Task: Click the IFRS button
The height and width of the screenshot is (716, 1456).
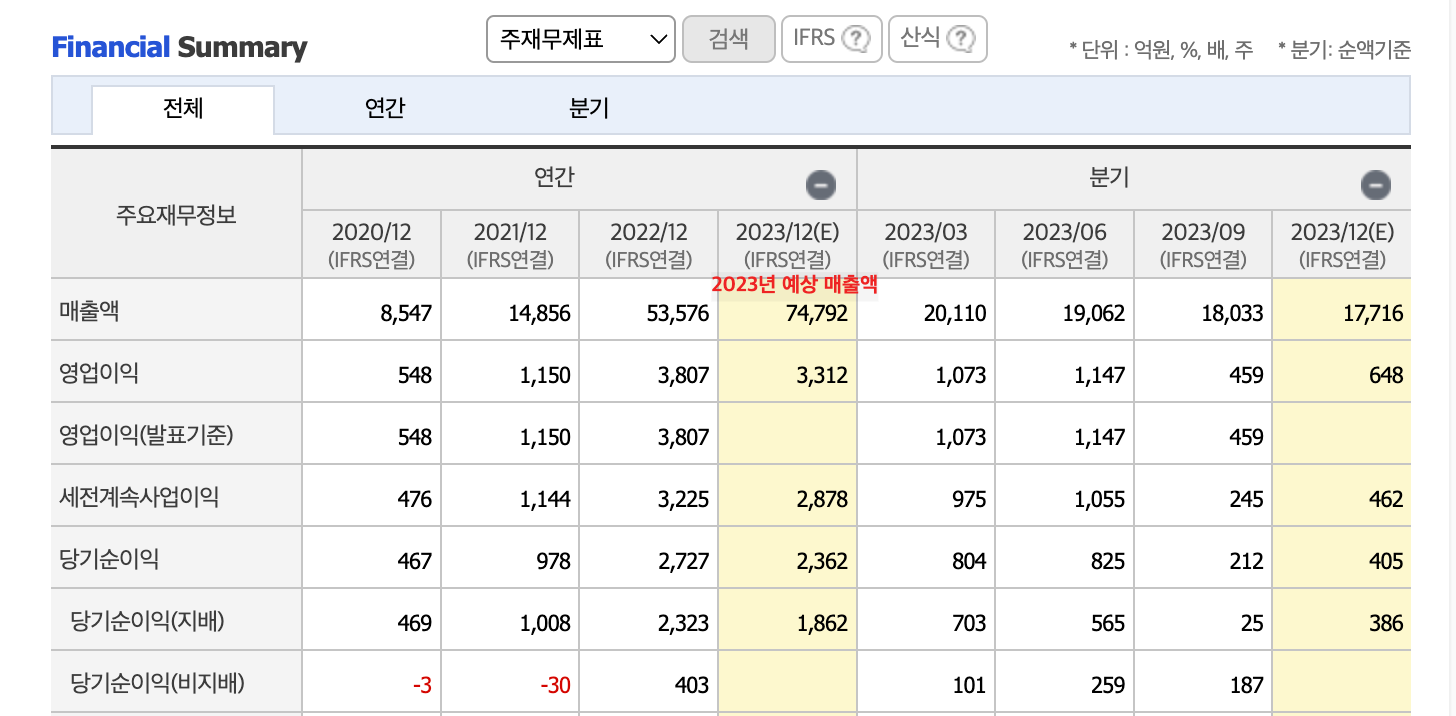Action: coord(832,39)
